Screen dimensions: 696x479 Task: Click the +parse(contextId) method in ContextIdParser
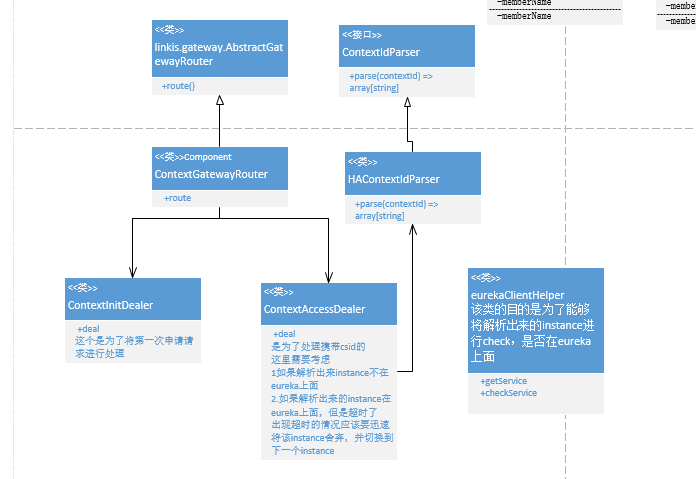pos(391,82)
